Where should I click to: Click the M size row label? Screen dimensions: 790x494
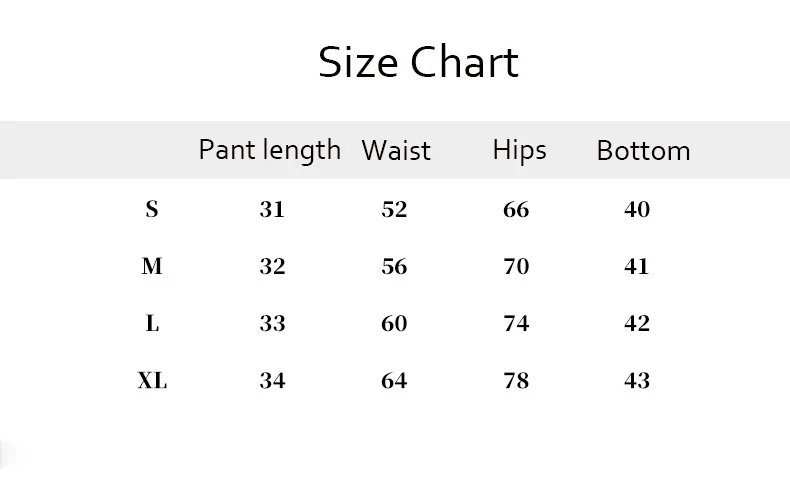coord(152,266)
